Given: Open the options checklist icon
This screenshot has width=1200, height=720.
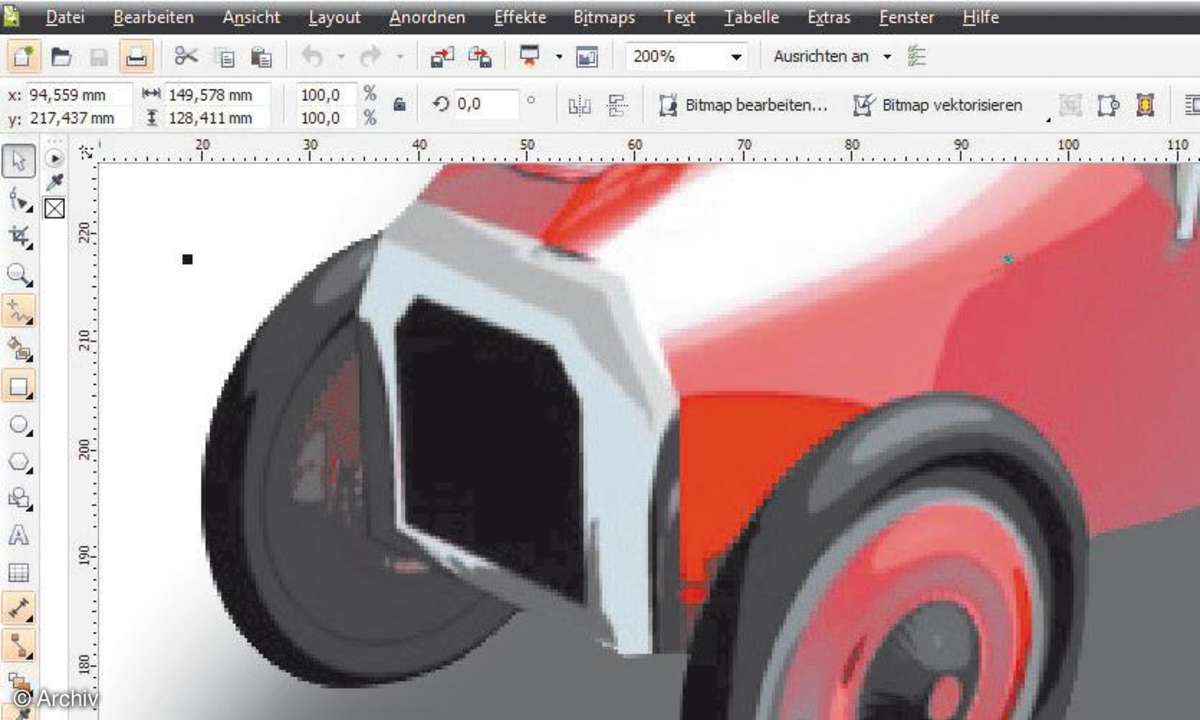Looking at the screenshot, I should tap(916, 57).
